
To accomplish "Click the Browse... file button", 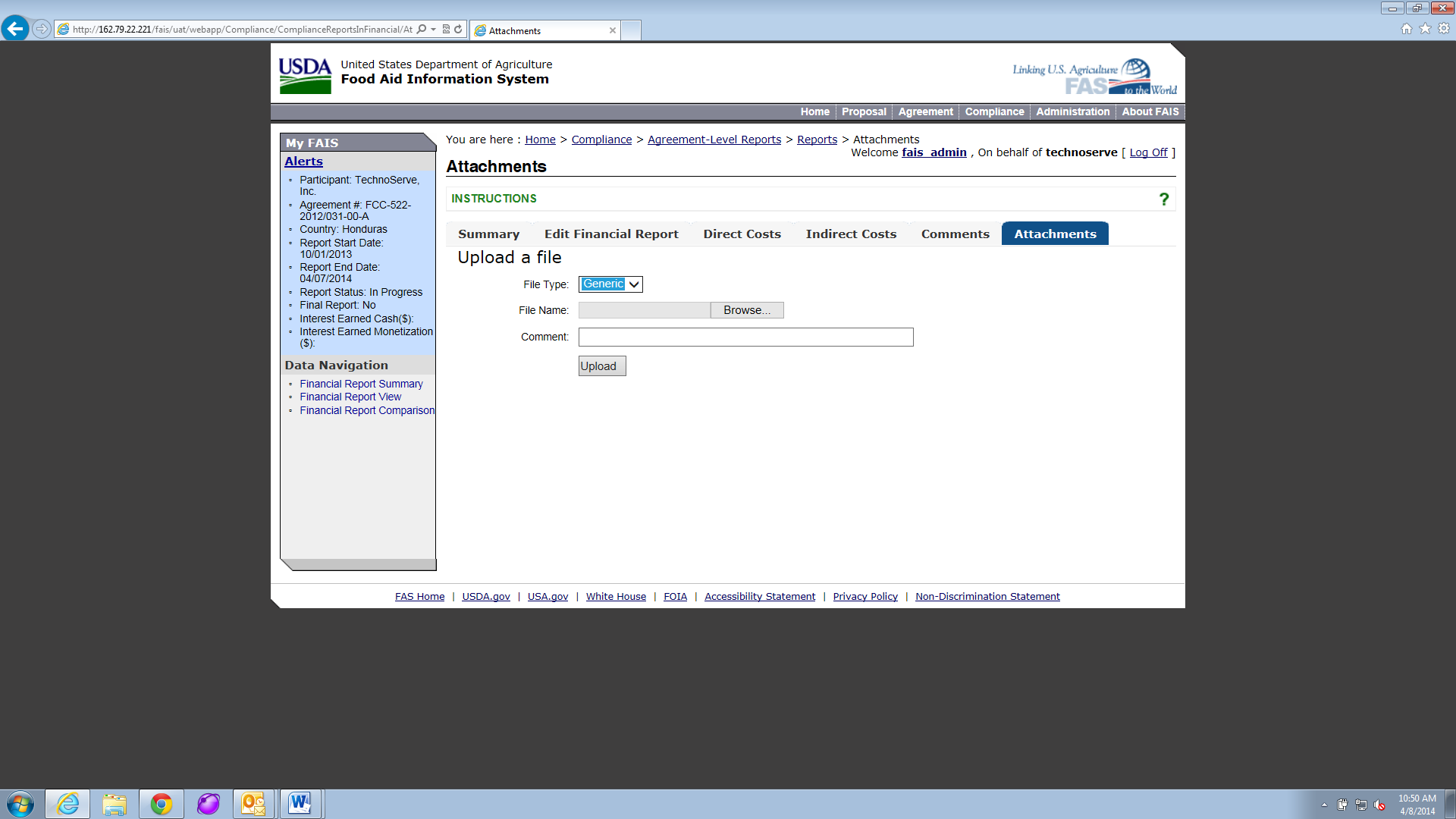I will tap(746, 310).
